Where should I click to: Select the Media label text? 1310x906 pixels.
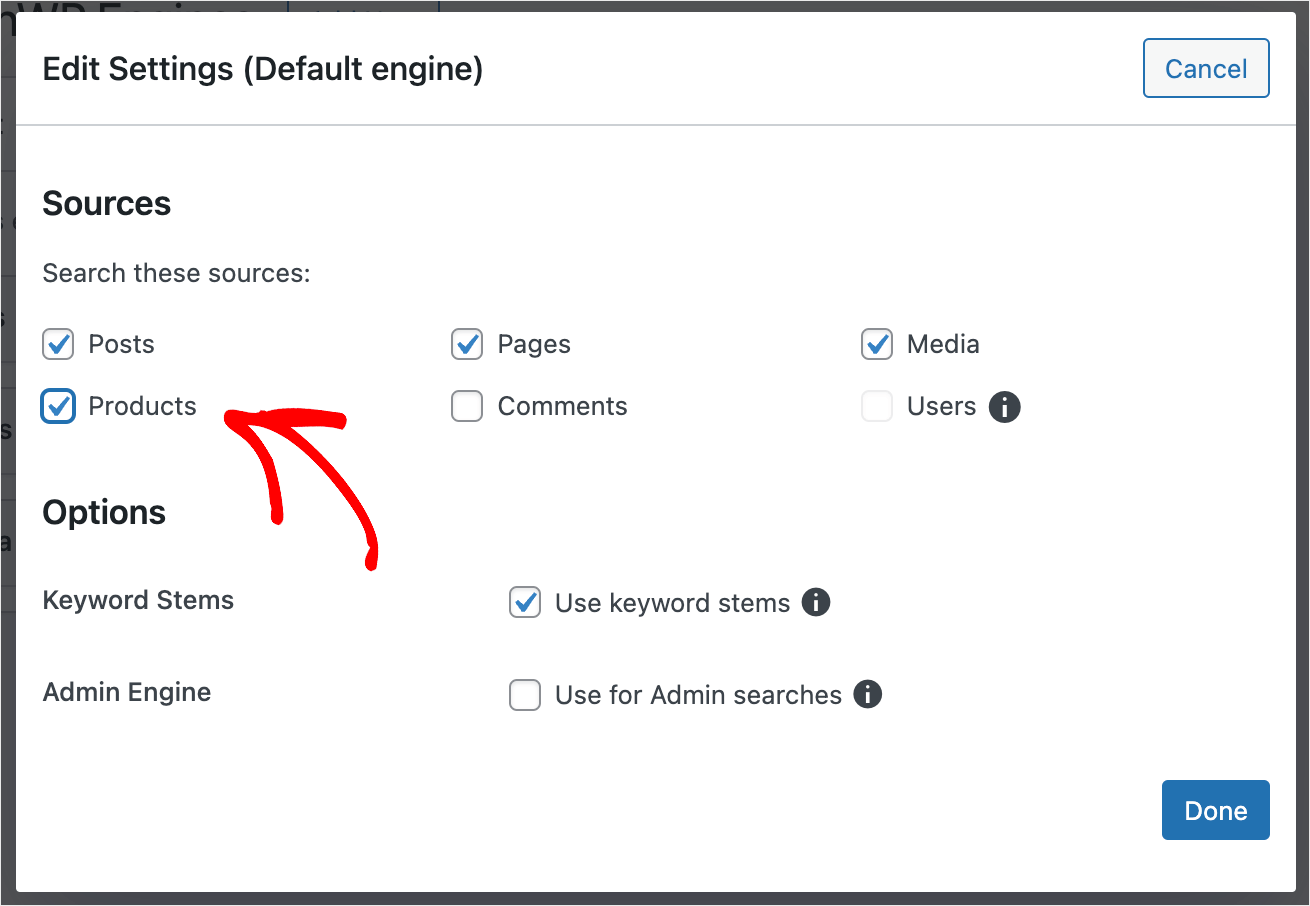[x=943, y=345]
